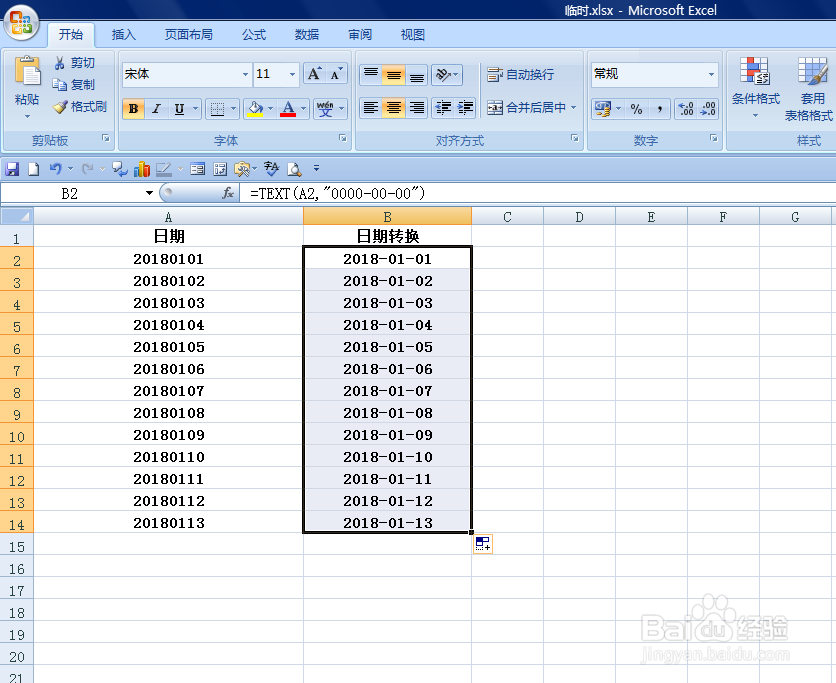
Task: Click Print Preview magnifier icon
Action: point(294,169)
